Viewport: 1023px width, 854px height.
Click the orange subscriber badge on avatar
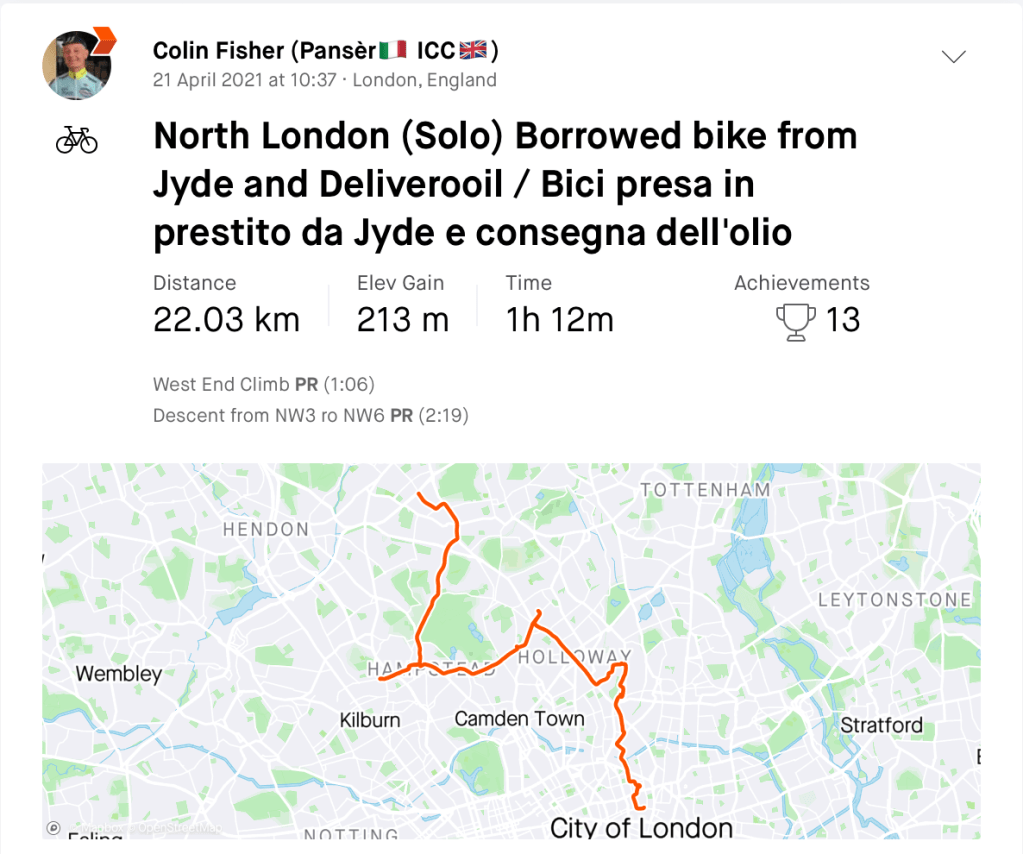click(x=102, y=41)
